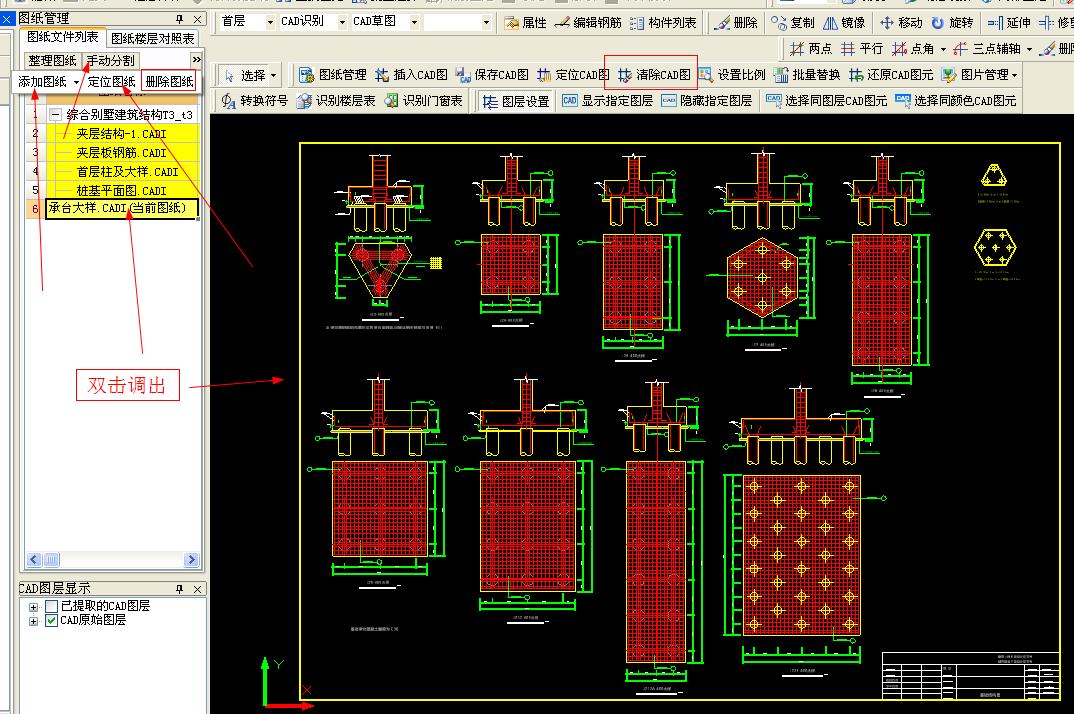Click 隐藏指定图层 tool

[706, 101]
